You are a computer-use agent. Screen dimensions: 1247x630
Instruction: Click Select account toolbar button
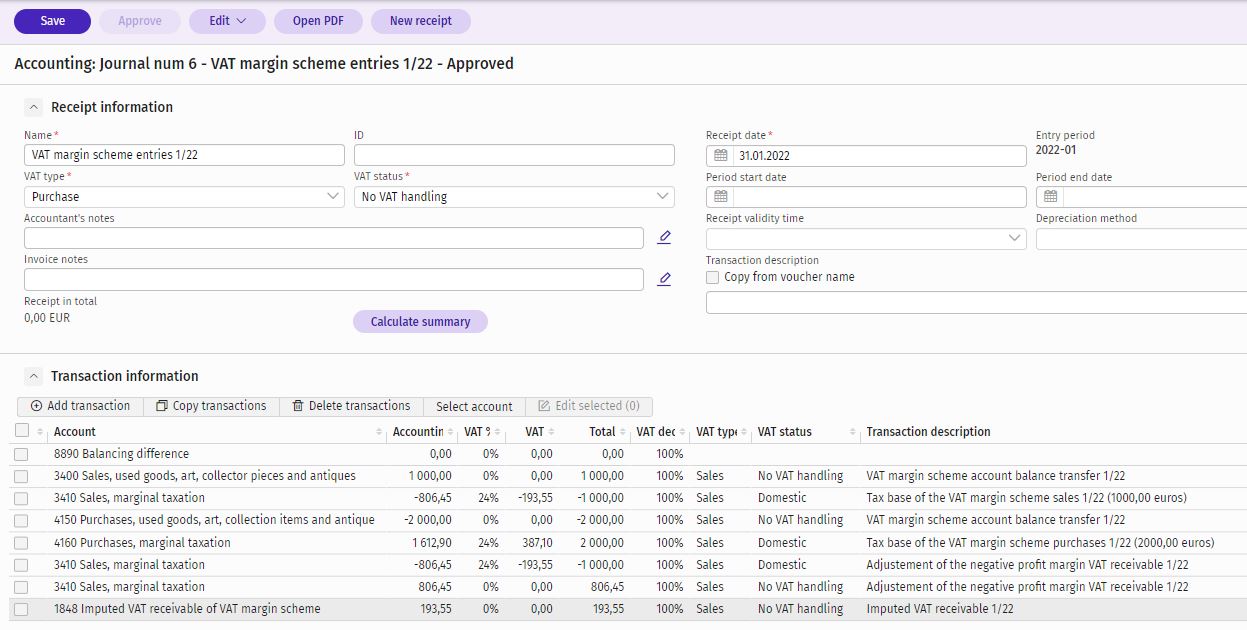[x=474, y=406]
